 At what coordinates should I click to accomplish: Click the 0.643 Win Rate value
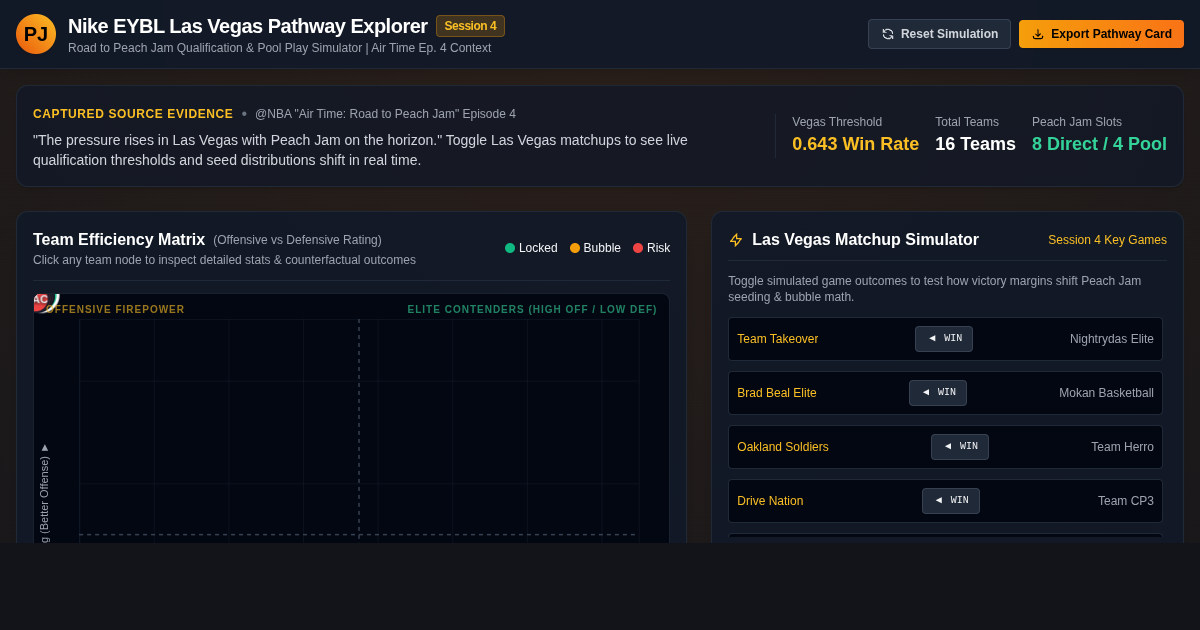855,144
